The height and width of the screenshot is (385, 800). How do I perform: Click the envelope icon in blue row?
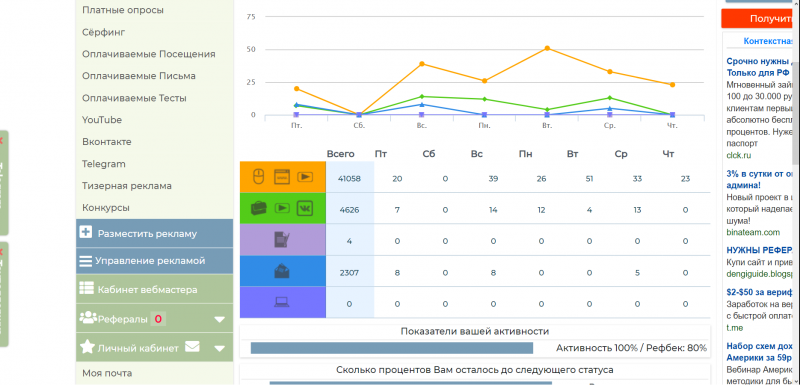[x=282, y=271]
